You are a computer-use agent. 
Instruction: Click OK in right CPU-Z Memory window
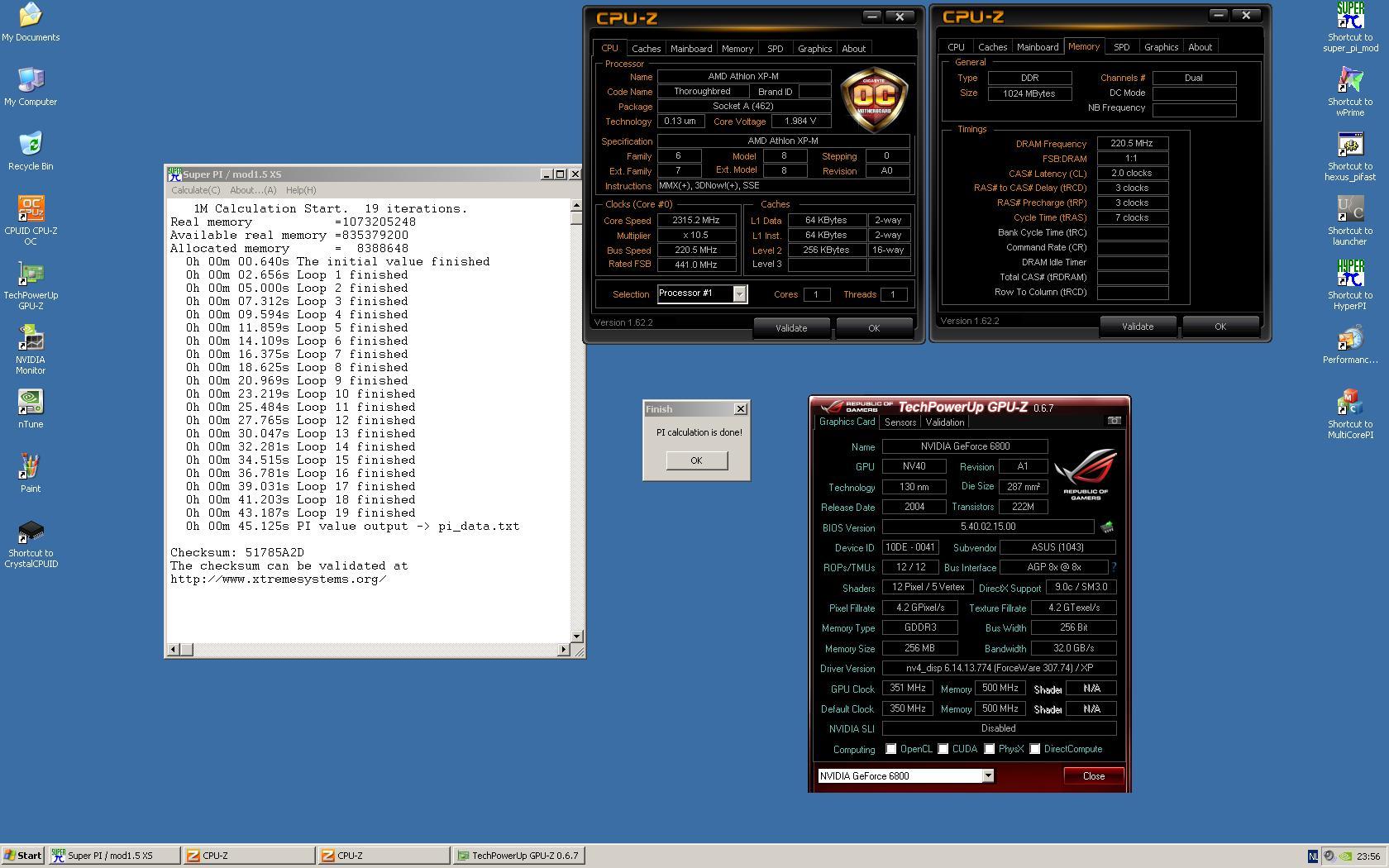[1220, 327]
